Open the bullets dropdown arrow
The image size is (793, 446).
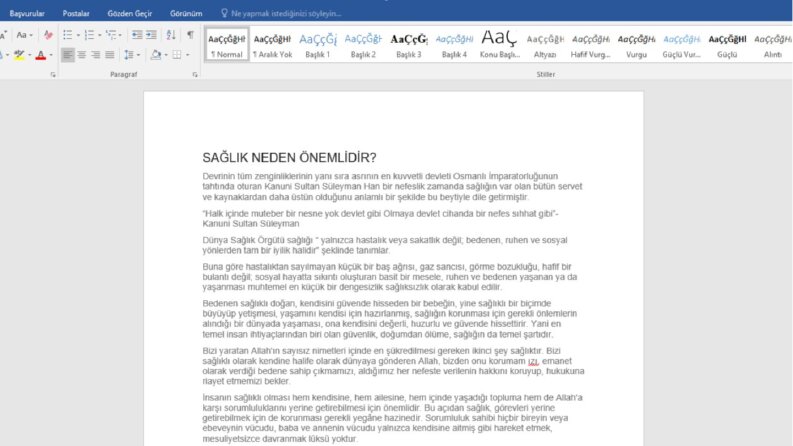coord(78,35)
